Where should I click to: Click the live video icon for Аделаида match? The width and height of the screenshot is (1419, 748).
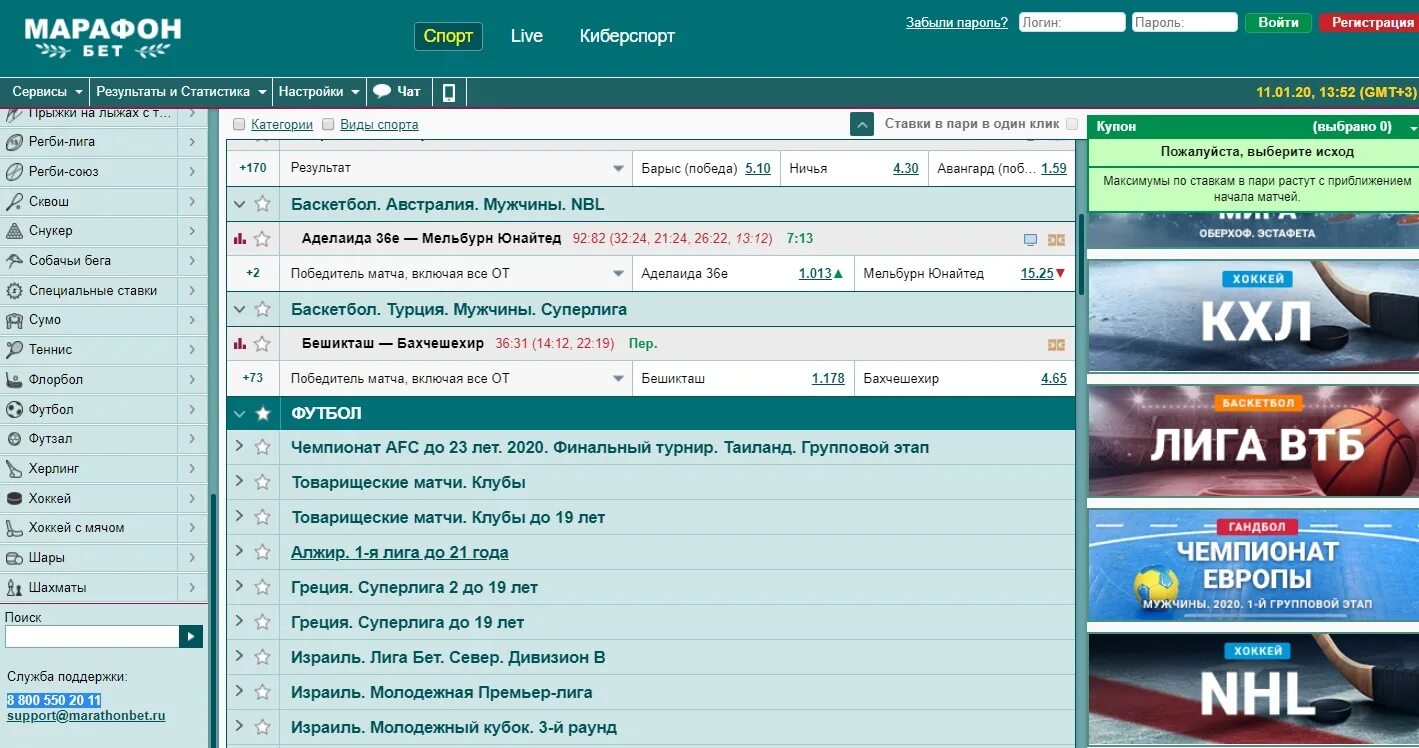pos(1031,240)
